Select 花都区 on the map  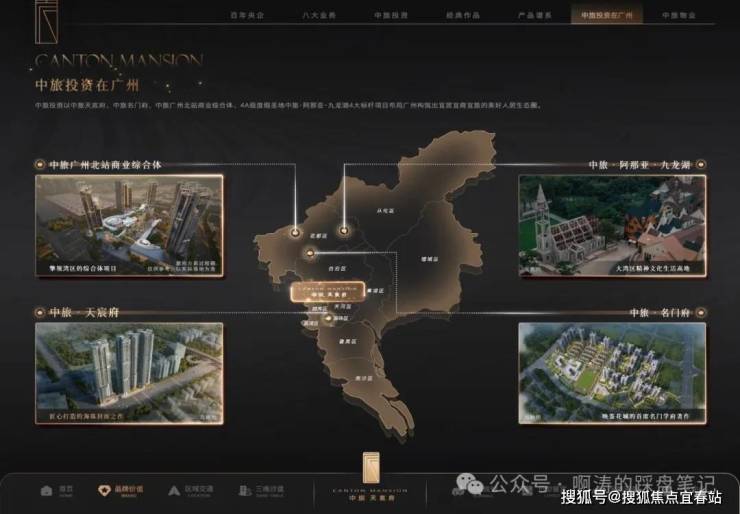tap(318, 235)
